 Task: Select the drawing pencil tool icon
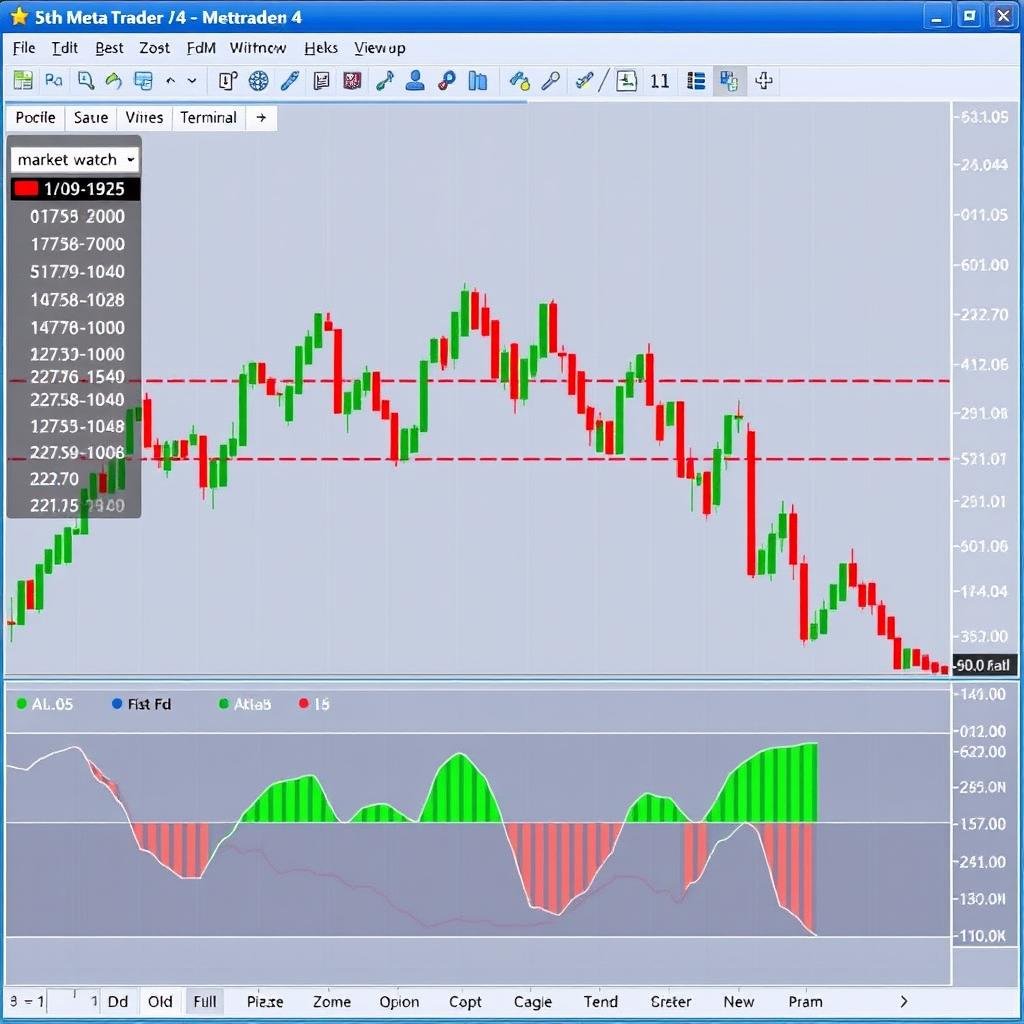(289, 81)
